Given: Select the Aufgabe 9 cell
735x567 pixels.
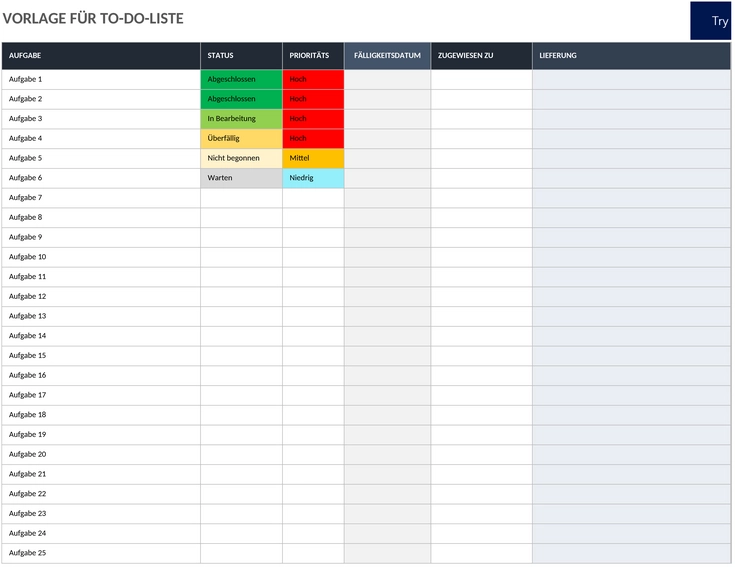Looking at the screenshot, I should pos(101,237).
